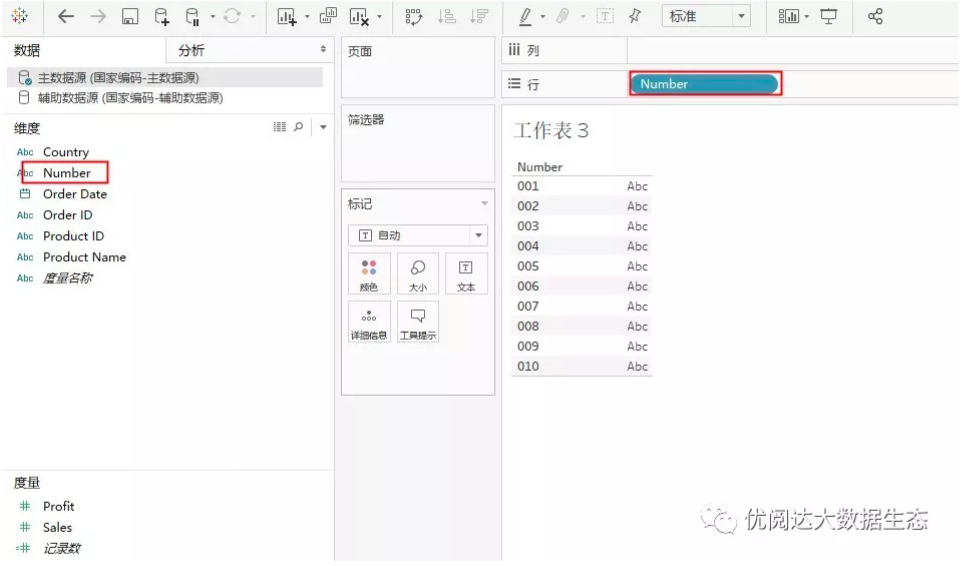Open the 标准 fit dropdown
The width and height of the screenshot is (962, 566).
706,16
